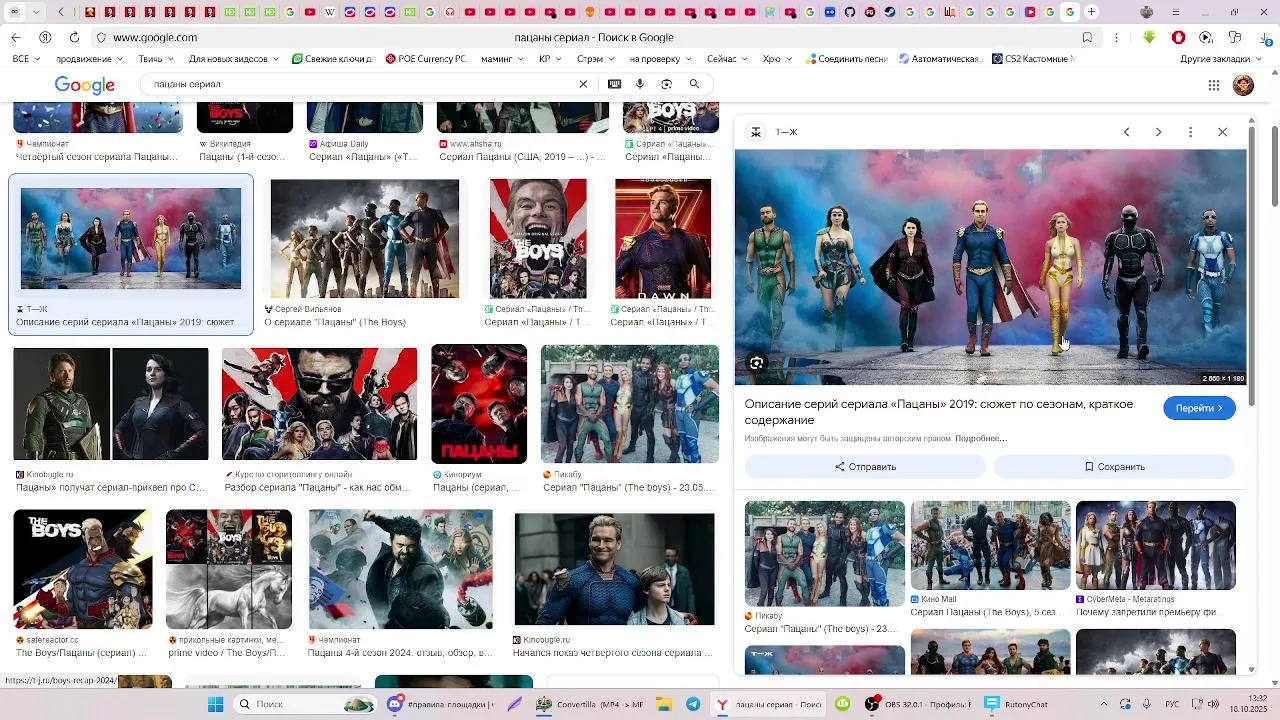
Task: Open safereactor.cc 'The Boys' thumbnail
Action: [83, 569]
